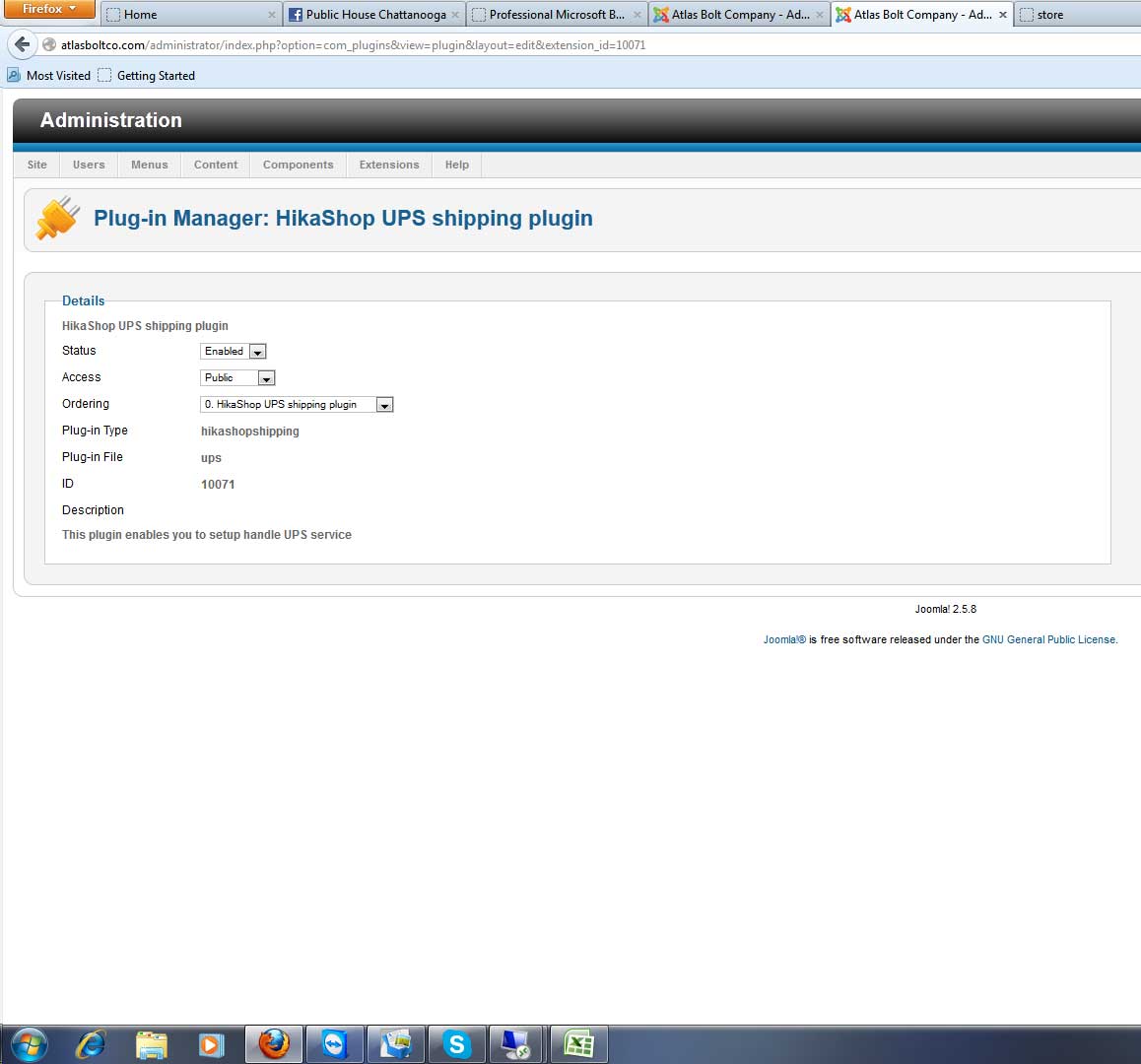Click the Access field label
Screen dimensions: 1141x1064
pos(81,377)
